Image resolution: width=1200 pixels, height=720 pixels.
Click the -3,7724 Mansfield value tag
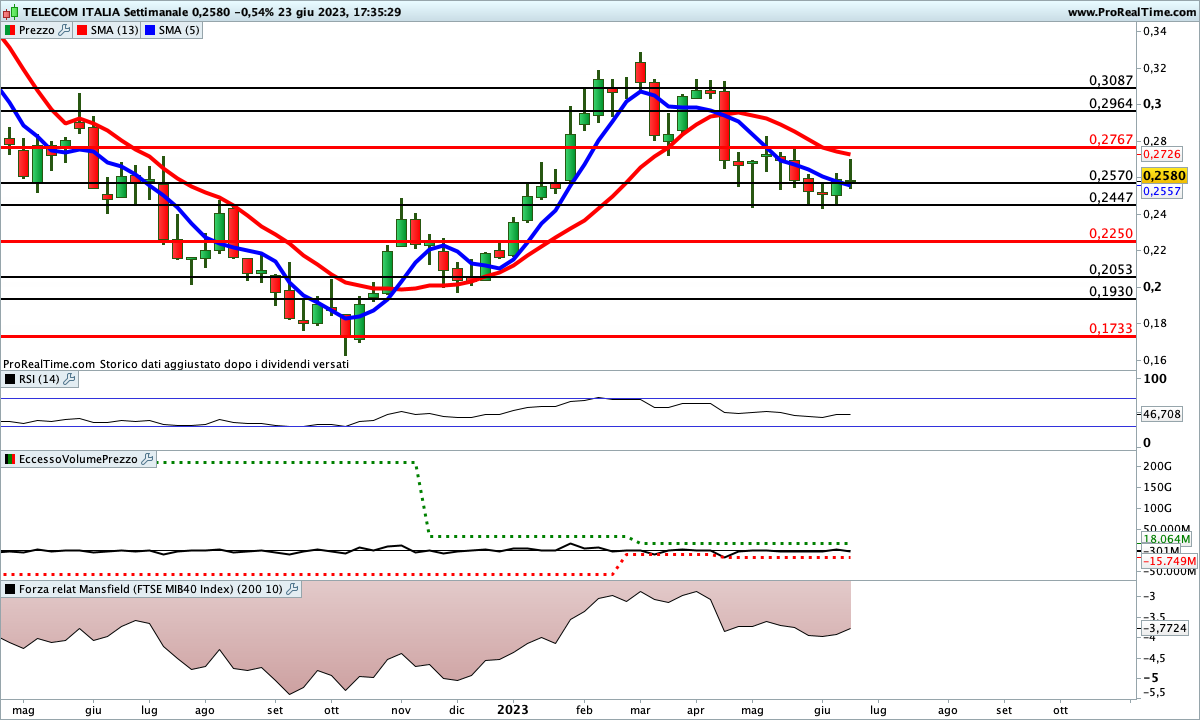[1164, 628]
